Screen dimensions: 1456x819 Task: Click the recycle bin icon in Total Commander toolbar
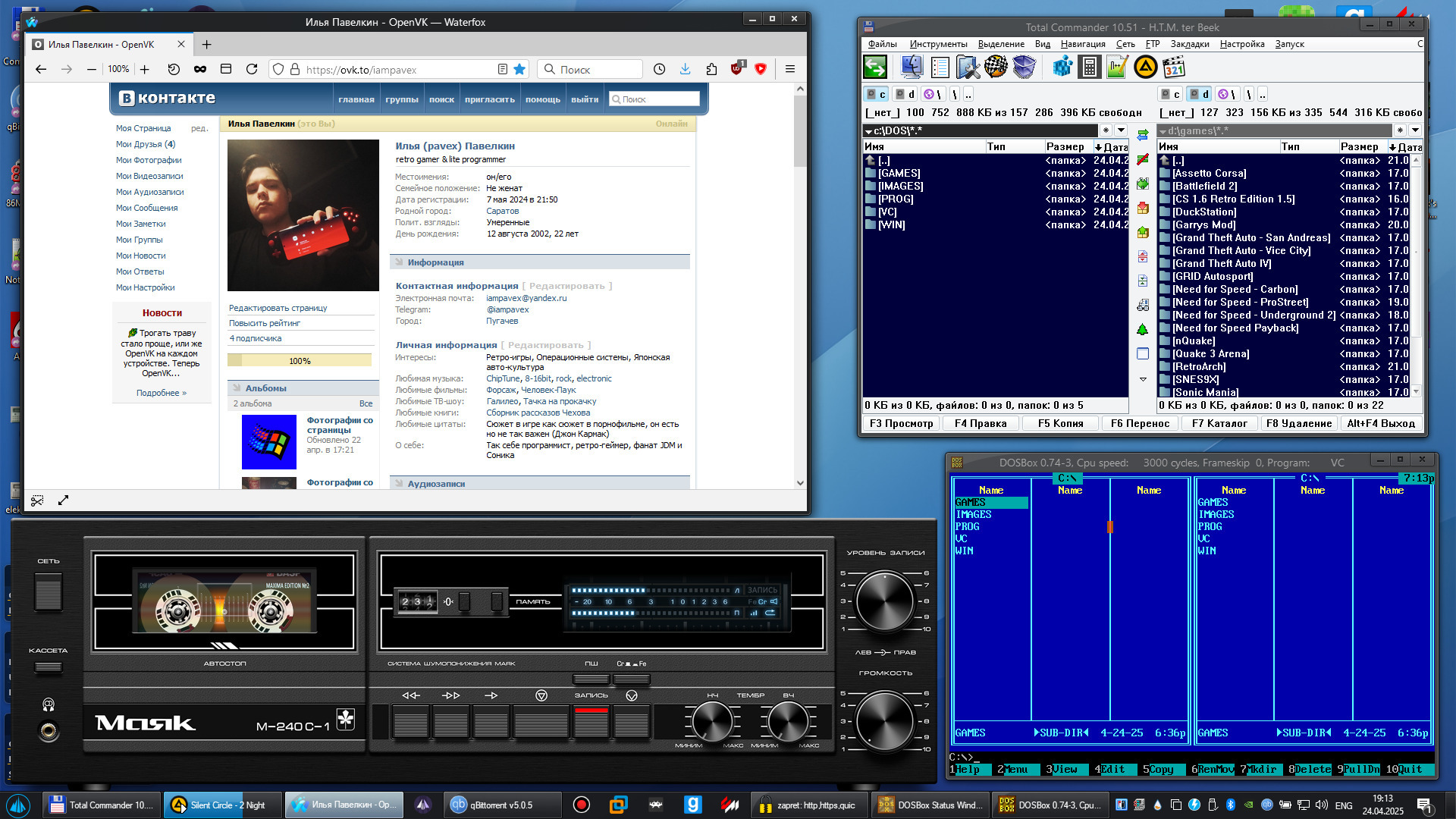1025,67
